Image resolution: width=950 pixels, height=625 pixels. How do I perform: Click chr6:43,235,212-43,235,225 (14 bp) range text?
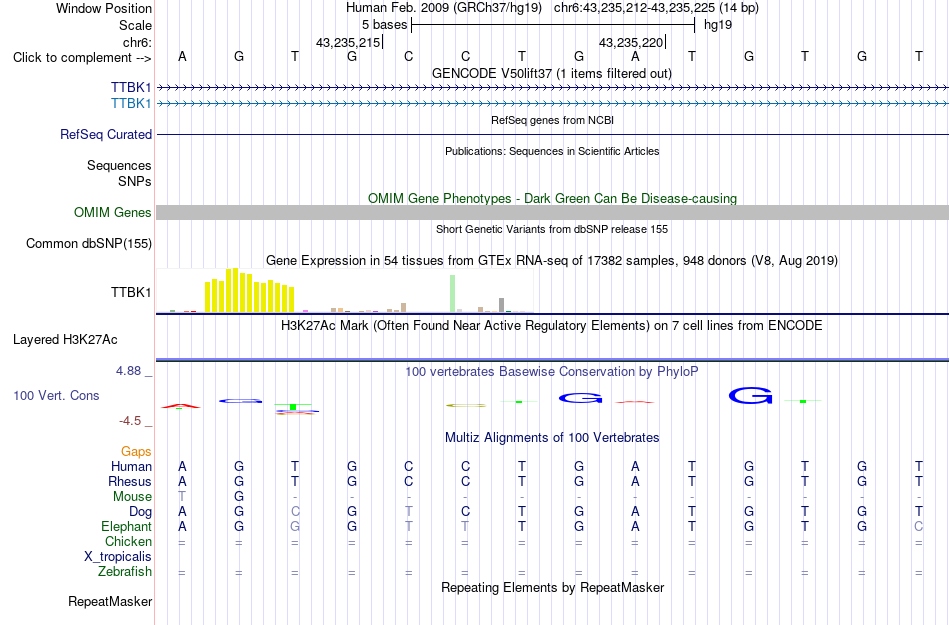pos(656,8)
